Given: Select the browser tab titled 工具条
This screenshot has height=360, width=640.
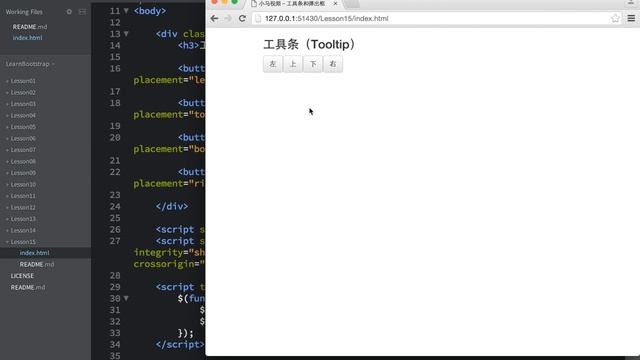Looking at the screenshot, I should [x=291, y=3].
